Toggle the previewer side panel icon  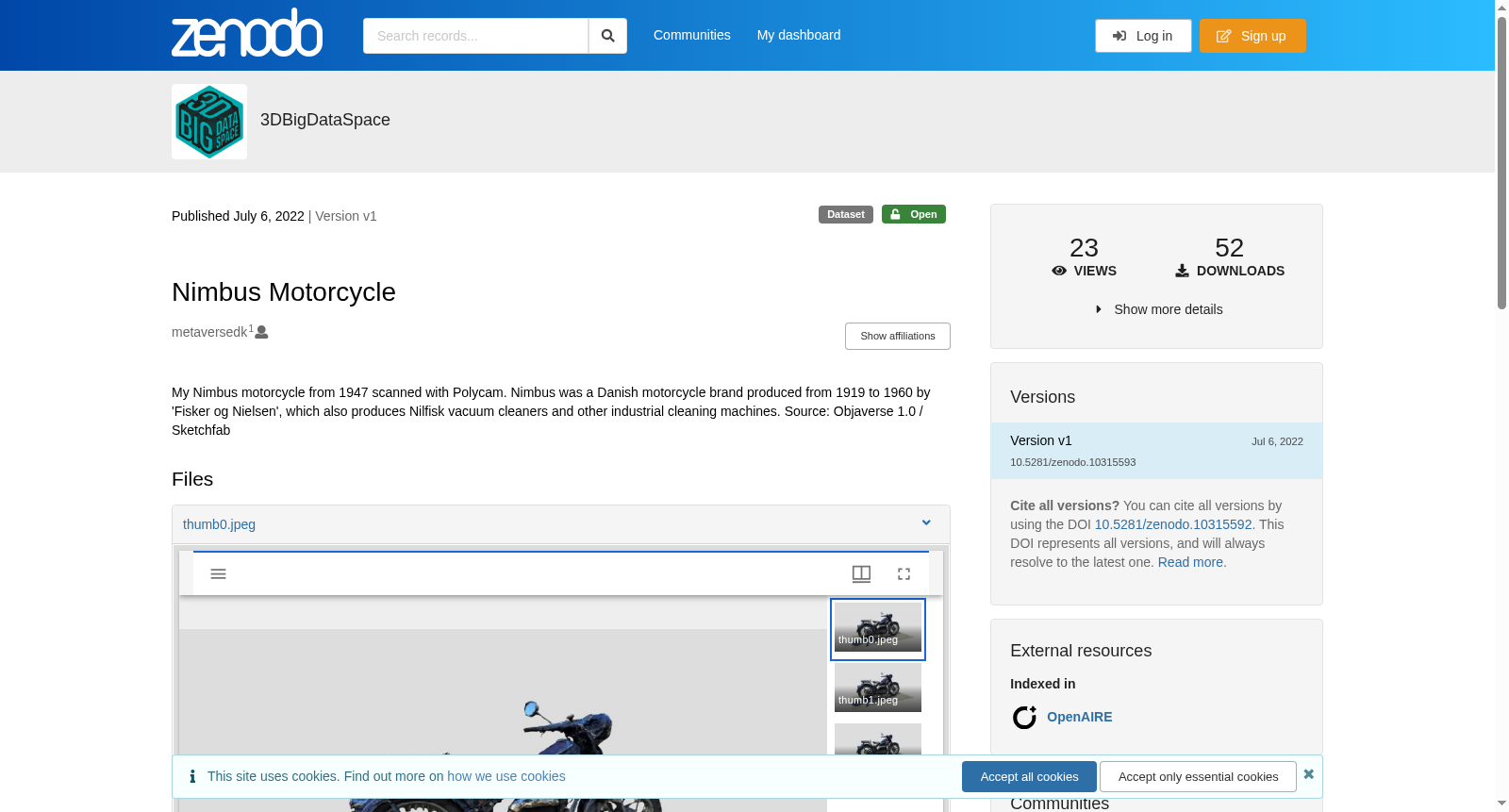861,574
